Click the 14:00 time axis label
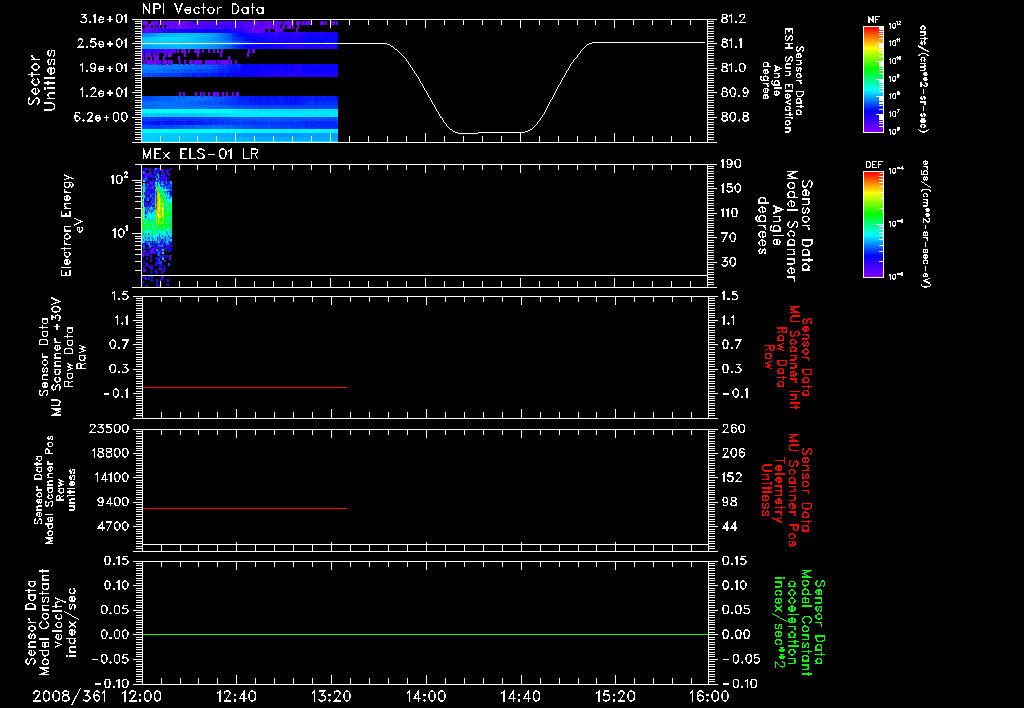This screenshot has height=708, width=1024. click(426, 696)
